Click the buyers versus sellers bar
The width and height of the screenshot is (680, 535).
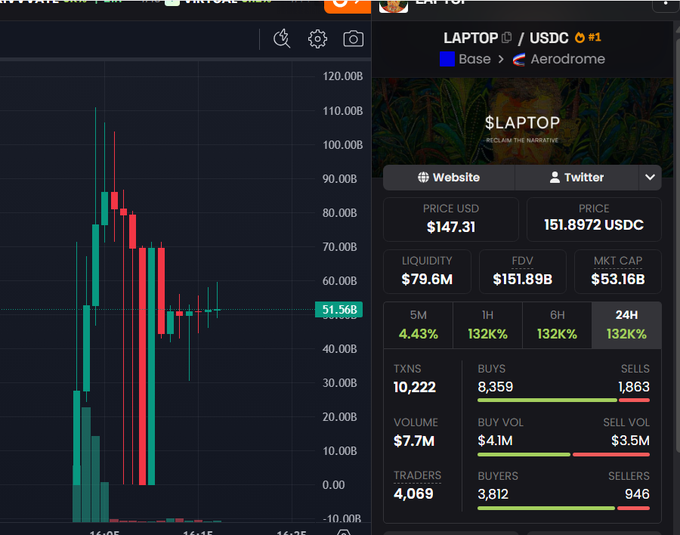tap(563, 508)
